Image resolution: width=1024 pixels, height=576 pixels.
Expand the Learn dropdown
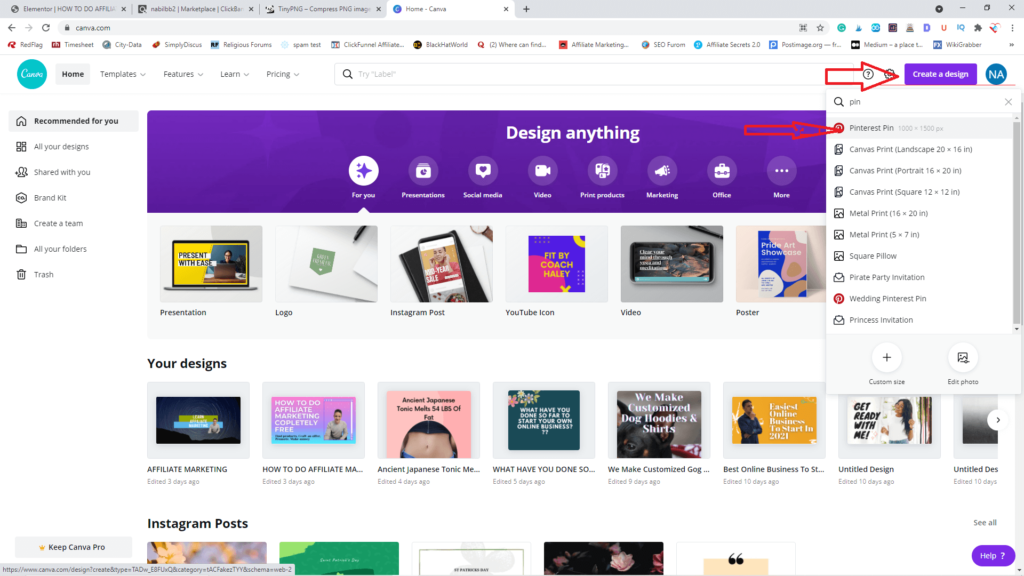pyautogui.click(x=234, y=74)
